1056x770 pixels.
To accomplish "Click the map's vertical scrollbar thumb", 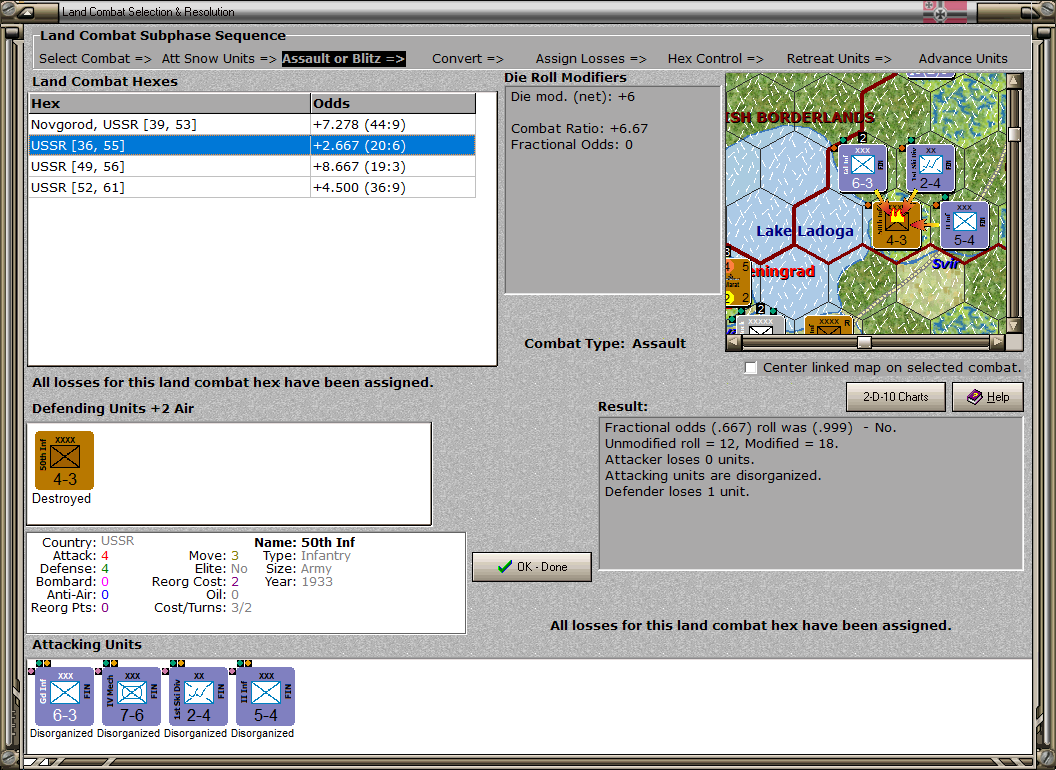I will click(1014, 134).
